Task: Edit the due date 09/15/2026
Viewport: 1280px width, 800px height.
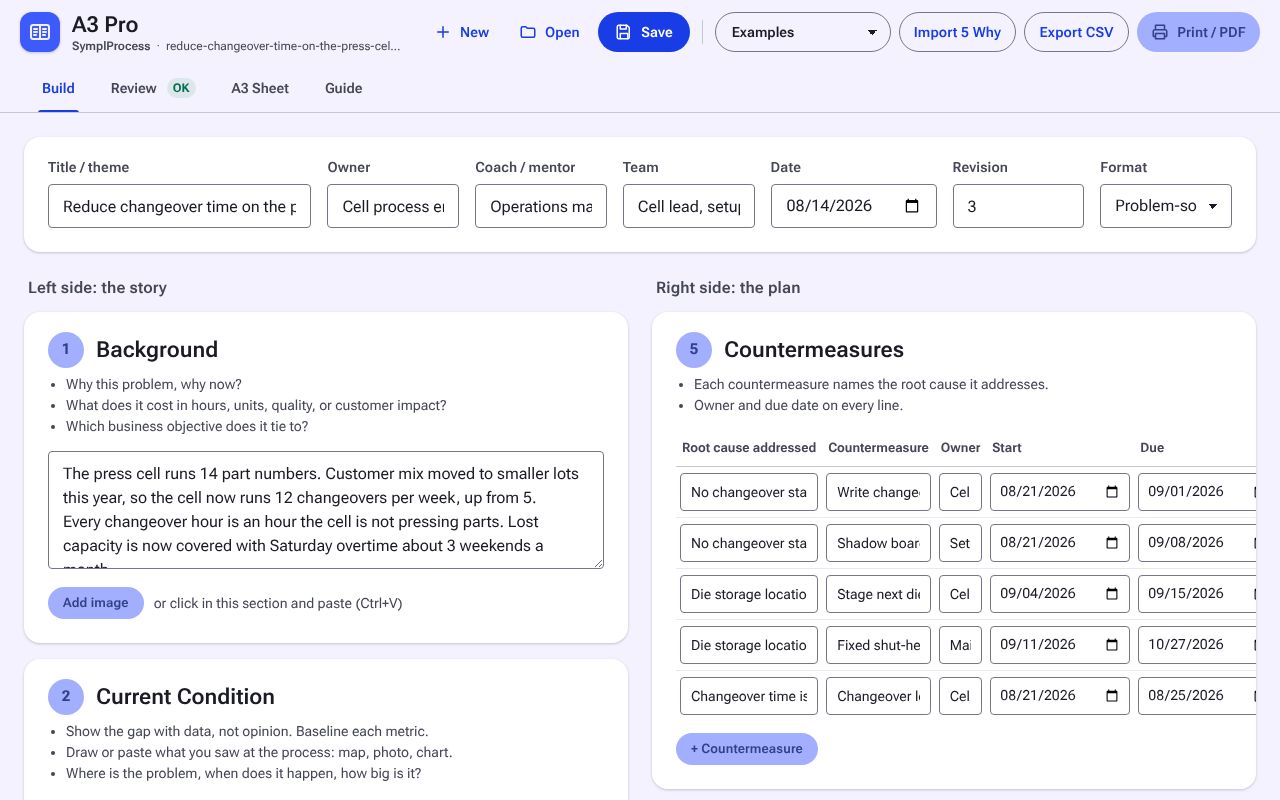Action: (x=1197, y=594)
